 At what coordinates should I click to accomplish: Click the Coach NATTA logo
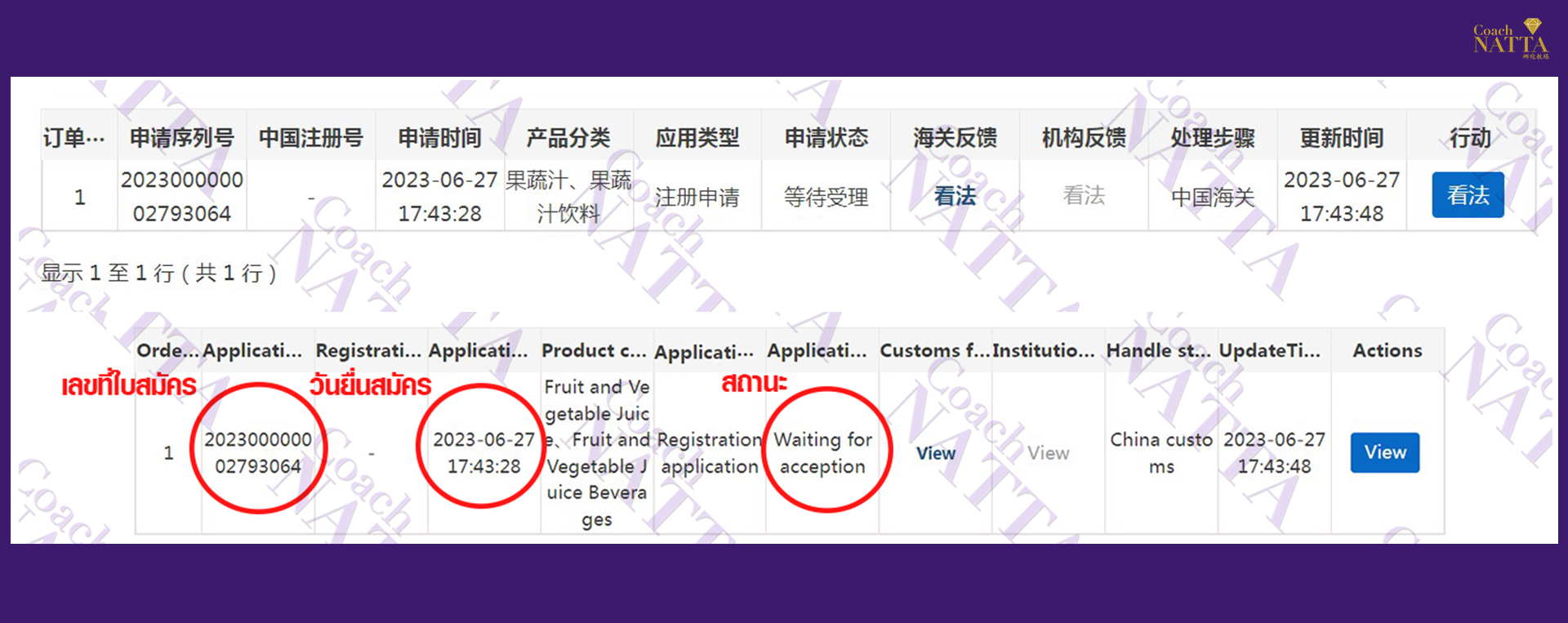coord(1510,39)
